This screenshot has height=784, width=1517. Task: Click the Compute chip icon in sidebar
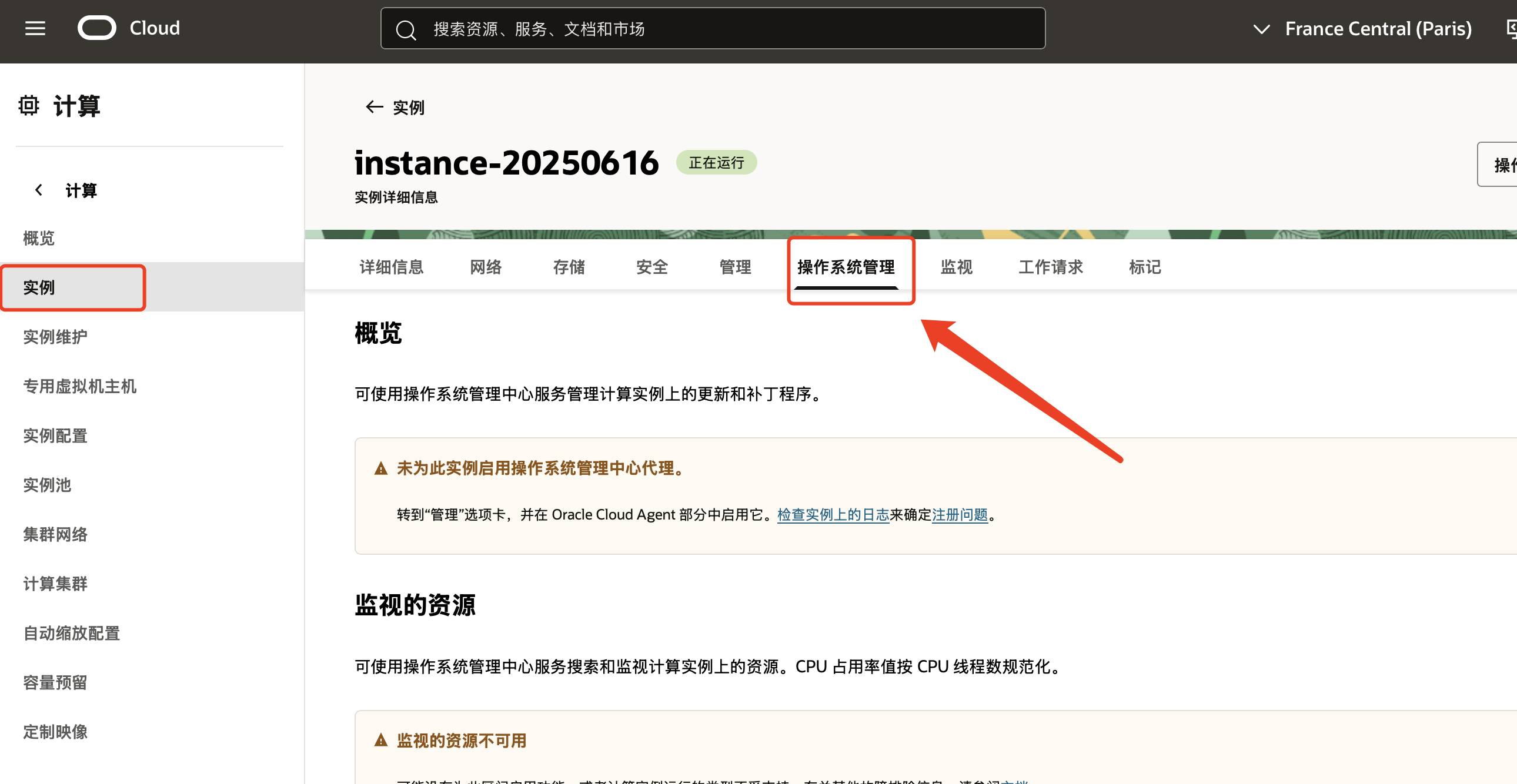[x=28, y=105]
